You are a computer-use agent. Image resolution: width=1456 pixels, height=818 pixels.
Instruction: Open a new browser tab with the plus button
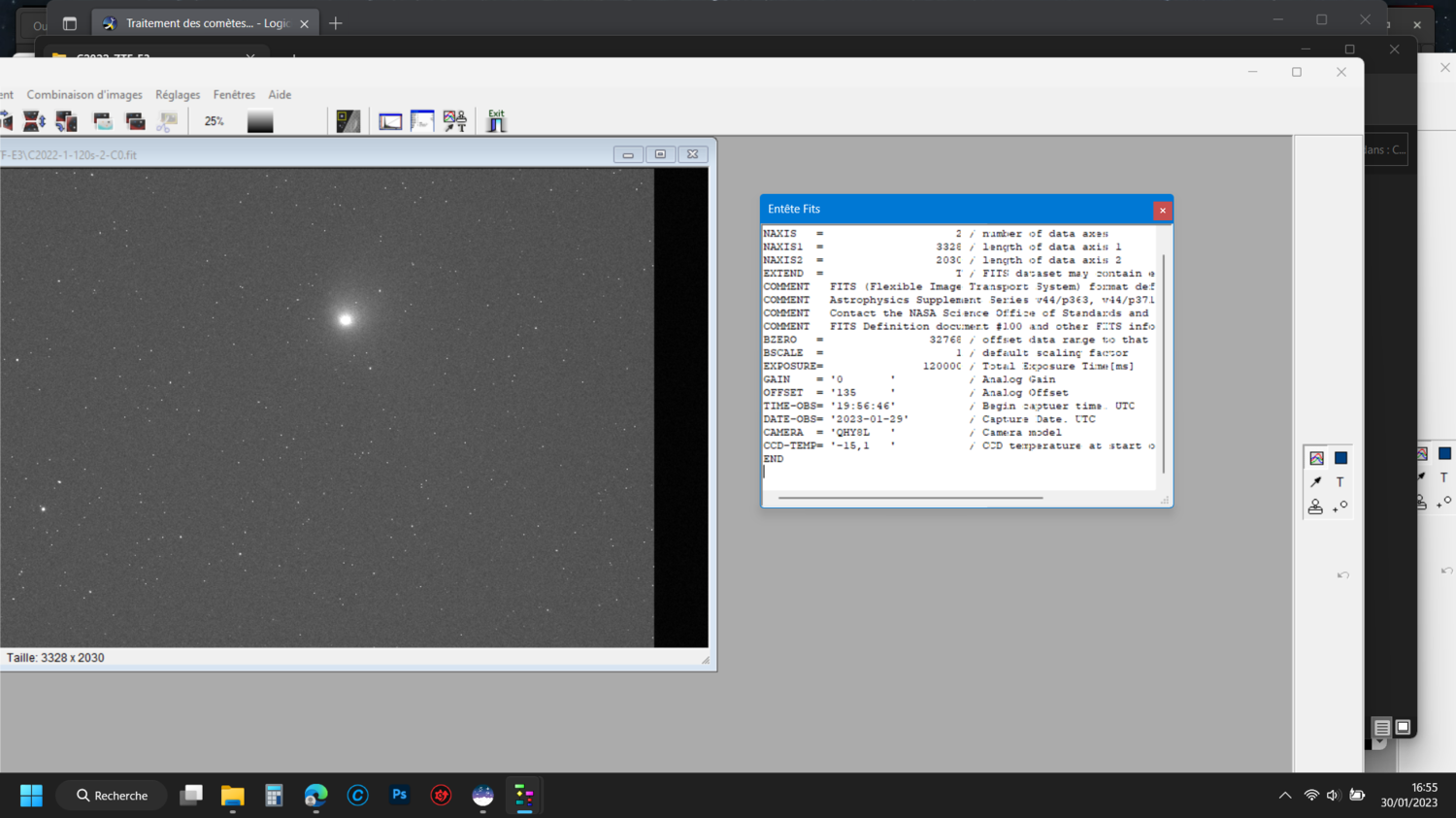point(336,23)
